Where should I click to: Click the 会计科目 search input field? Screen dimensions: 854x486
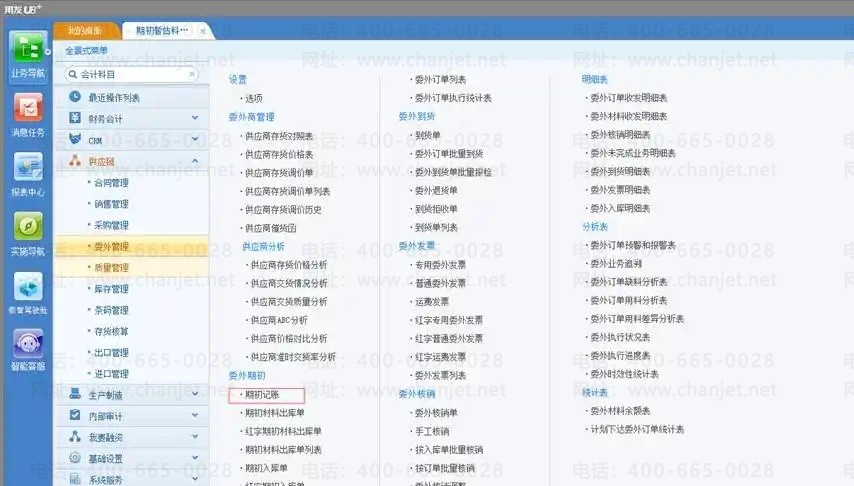tap(130, 74)
